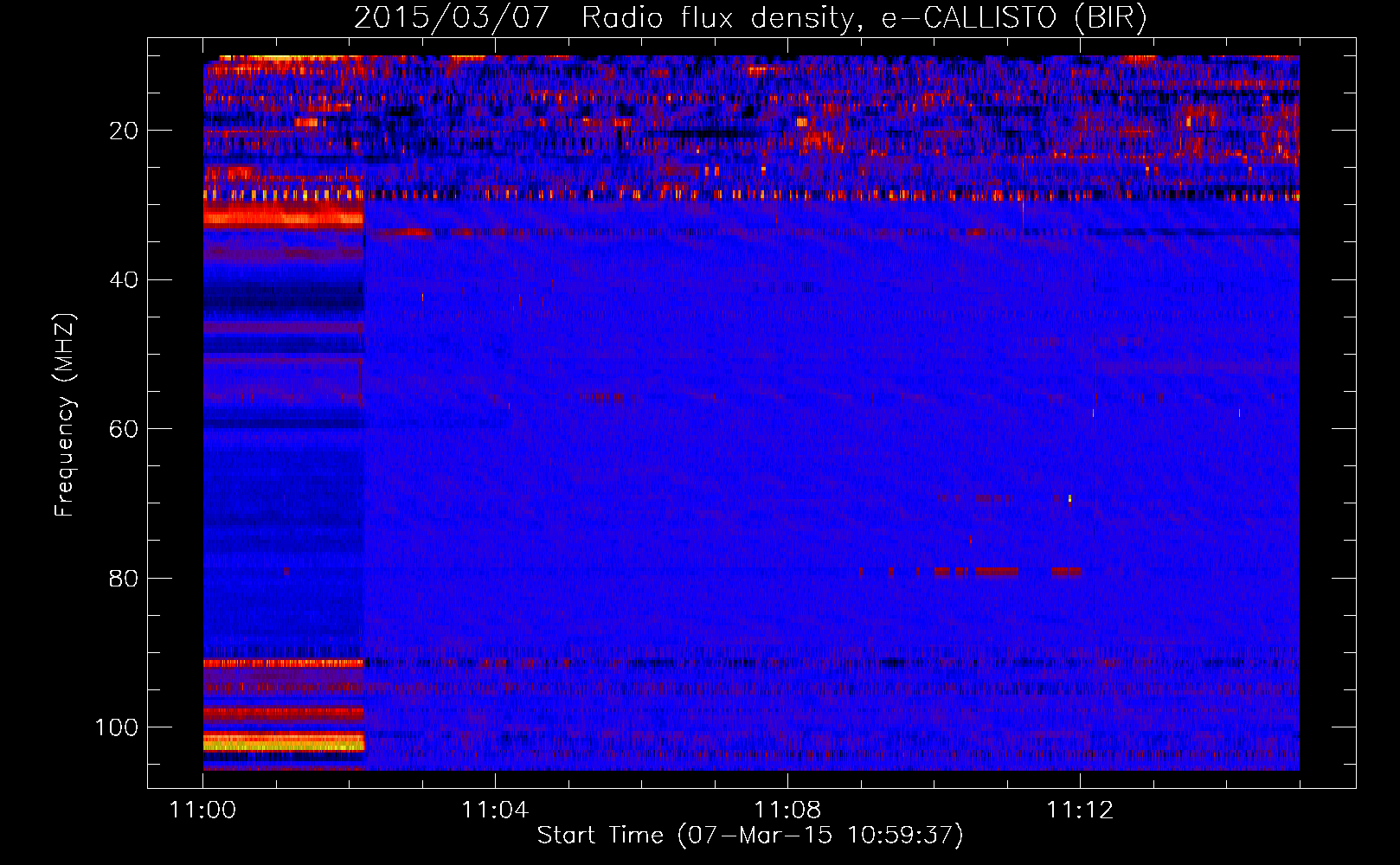Click the '11:04' time axis label
The height and width of the screenshot is (865, 1400).
tap(495, 811)
